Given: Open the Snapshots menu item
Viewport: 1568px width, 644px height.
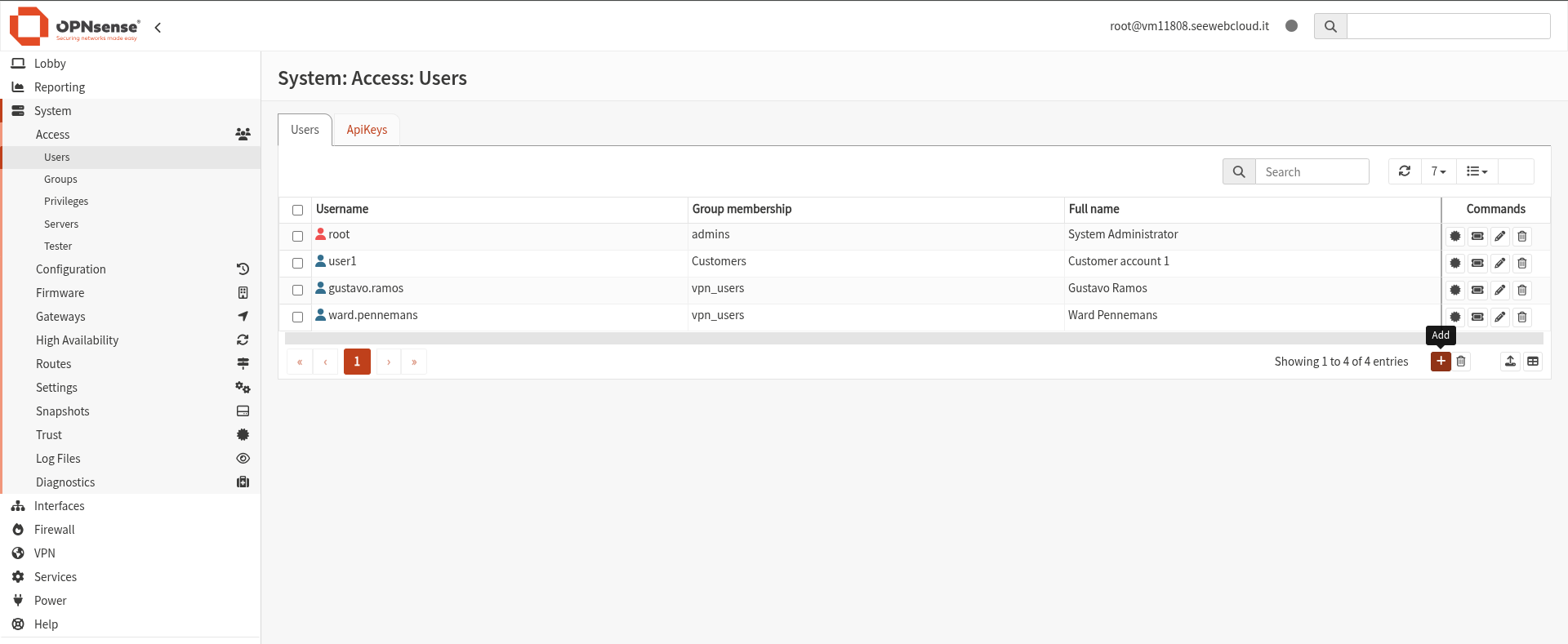Looking at the screenshot, I should [131, 411].
